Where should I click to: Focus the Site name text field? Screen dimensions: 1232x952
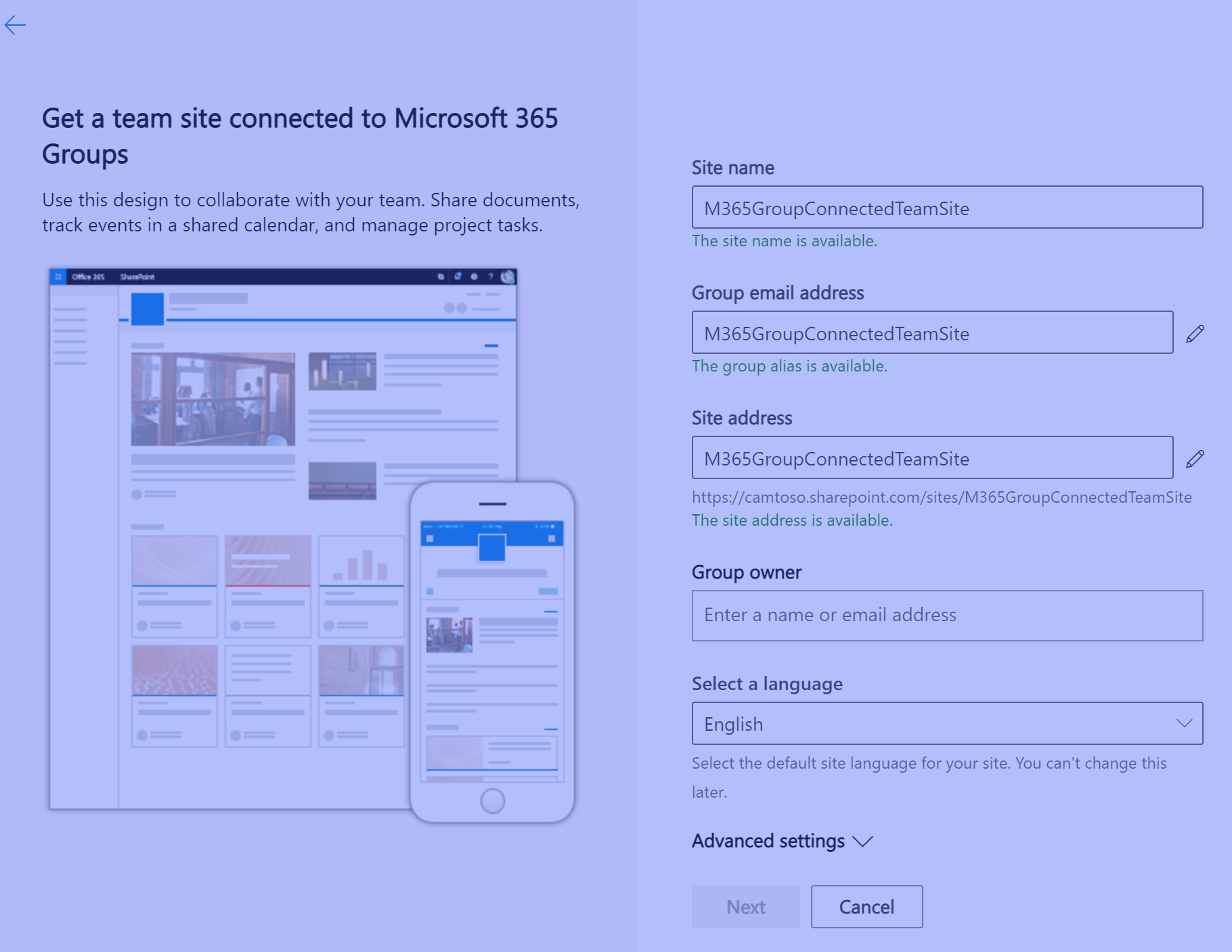click(947, 208)
